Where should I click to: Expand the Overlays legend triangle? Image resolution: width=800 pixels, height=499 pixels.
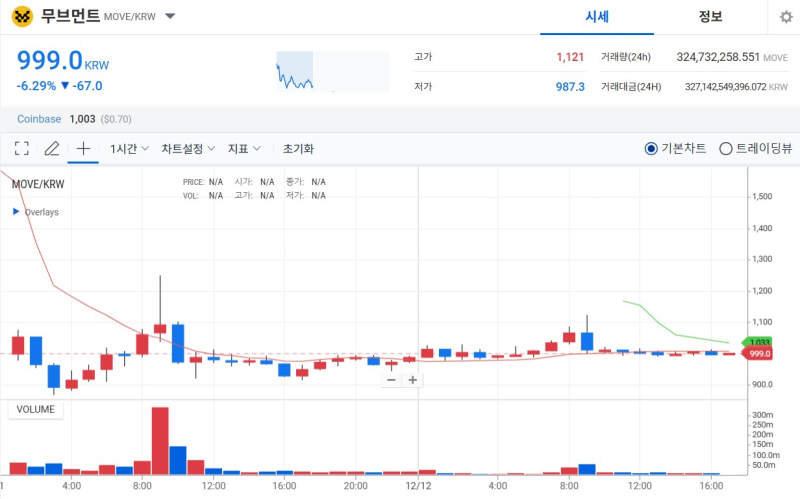[x=16, y=212]
